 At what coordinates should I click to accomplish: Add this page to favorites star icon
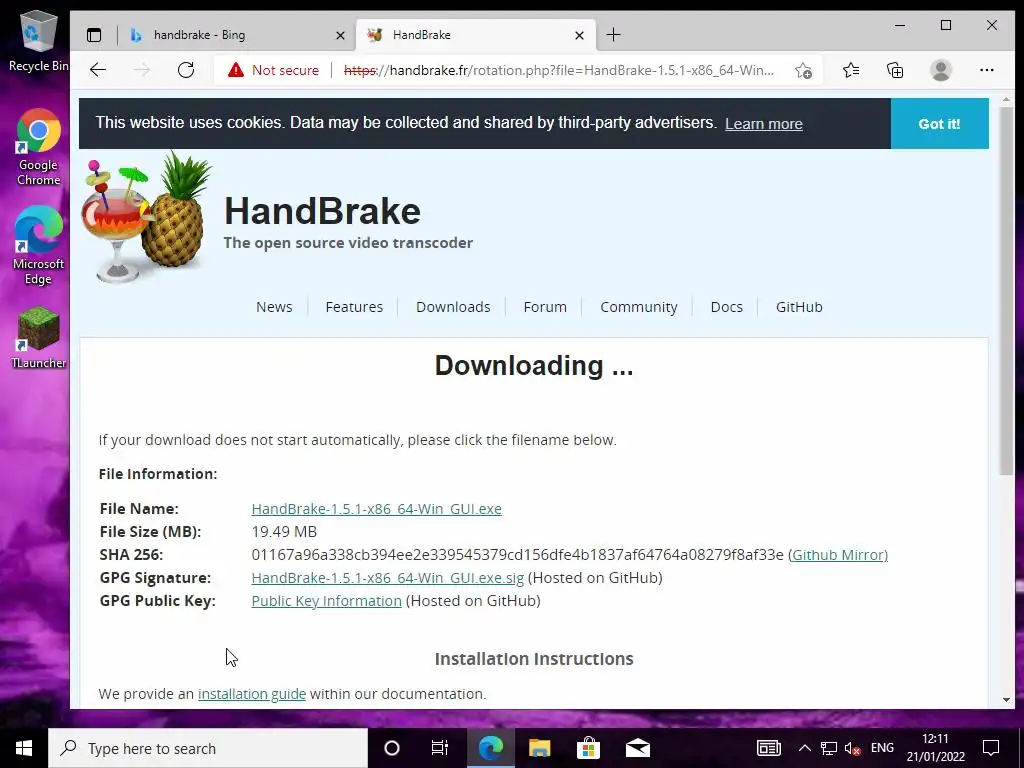point(803,71)
